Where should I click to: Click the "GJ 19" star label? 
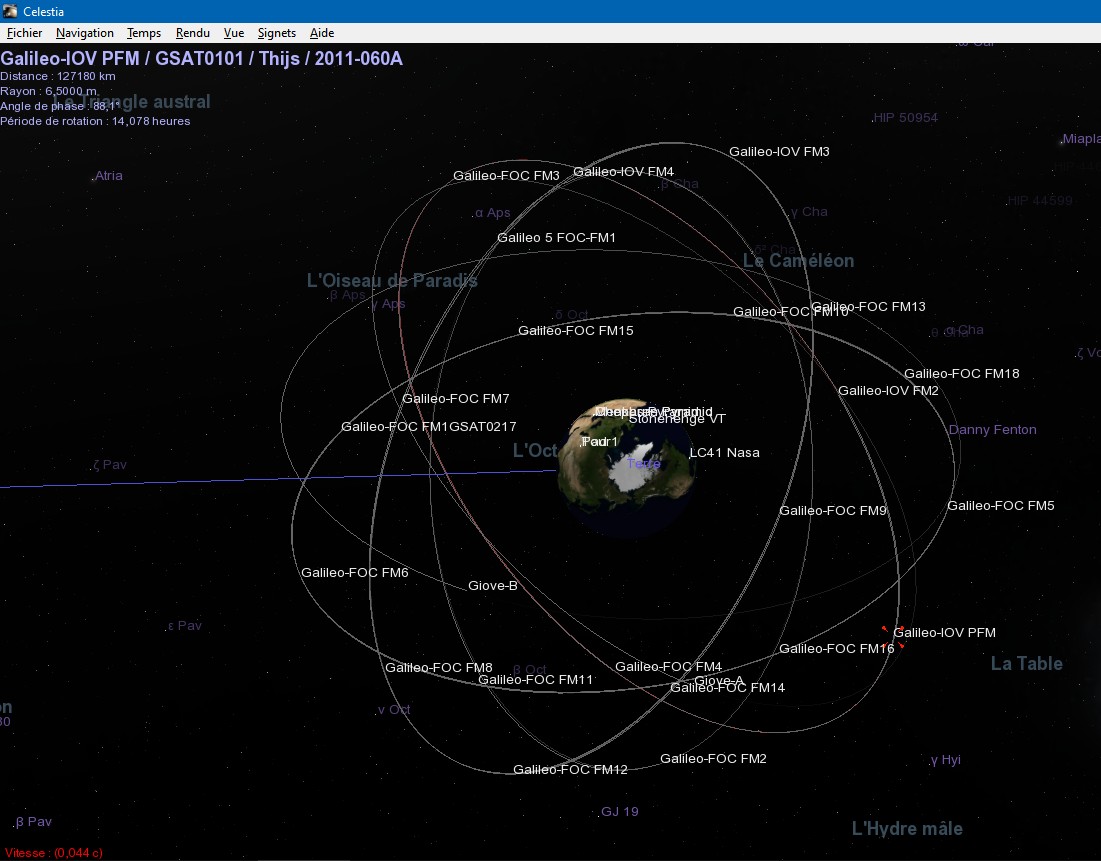620,812
